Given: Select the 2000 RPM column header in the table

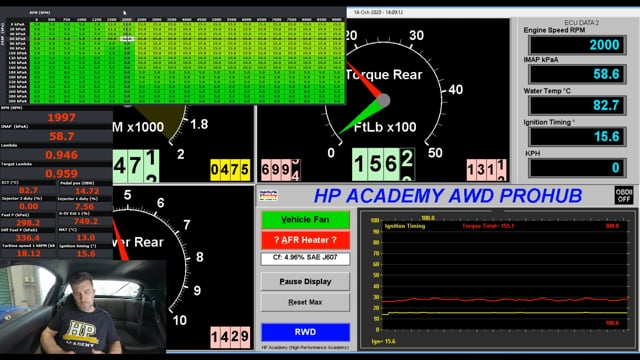Looking at the screenshot, I should coord(127,19).
